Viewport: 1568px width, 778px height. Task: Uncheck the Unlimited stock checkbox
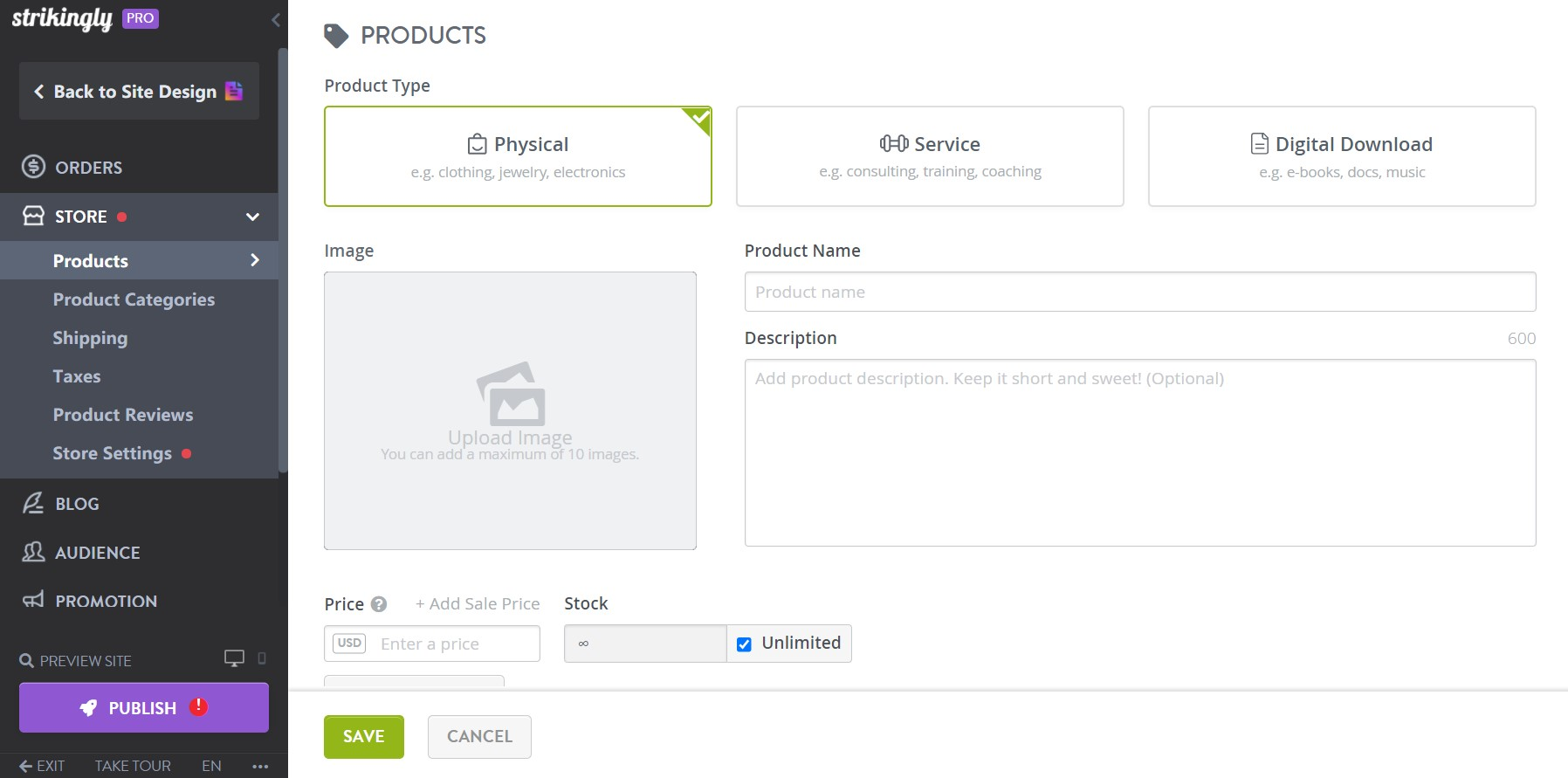coord(743,644)
